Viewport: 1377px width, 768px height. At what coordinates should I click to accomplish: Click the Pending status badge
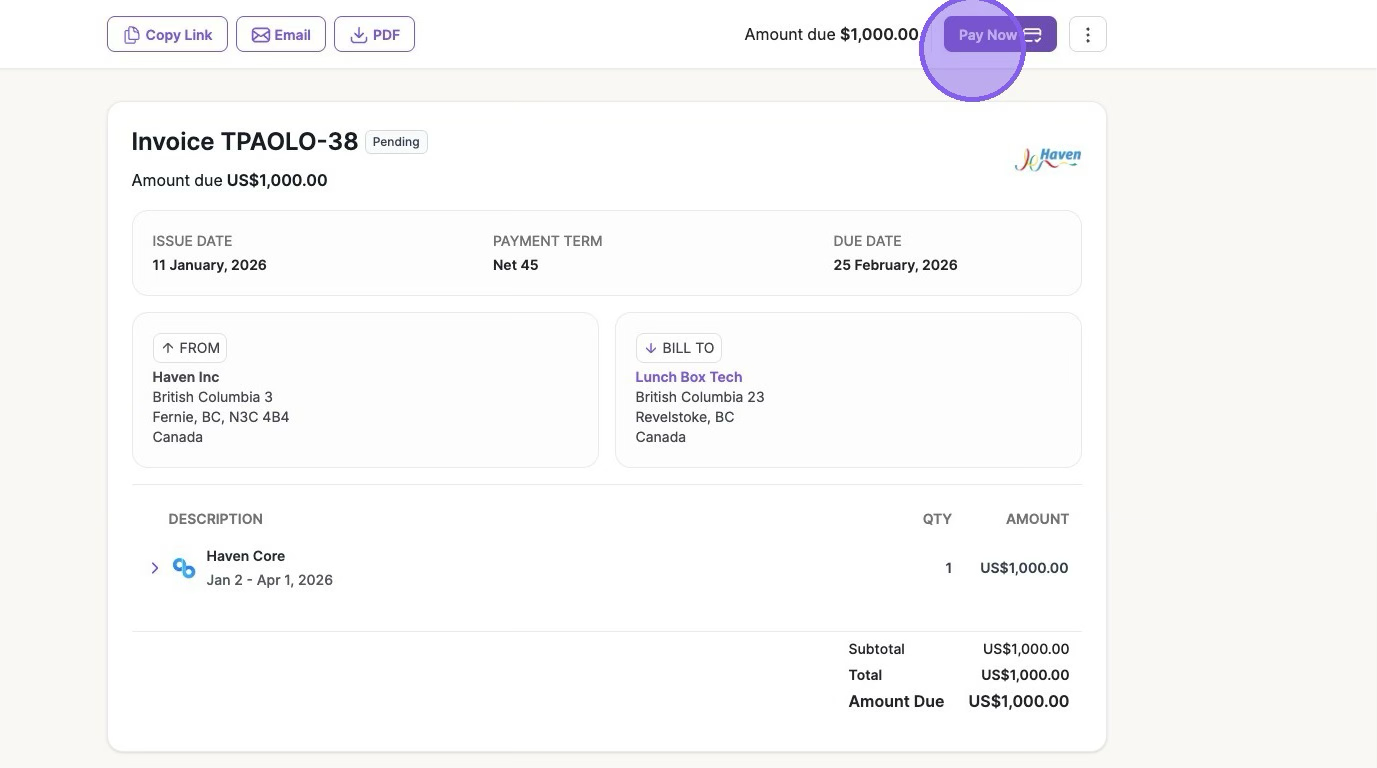(x=396, y=142)
